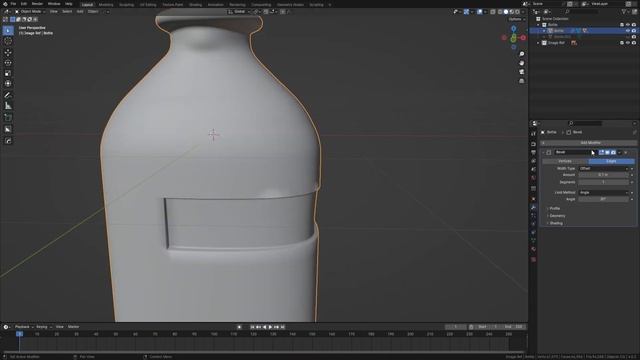Switch orthographic view with grid icon

(x=522, y=81)
